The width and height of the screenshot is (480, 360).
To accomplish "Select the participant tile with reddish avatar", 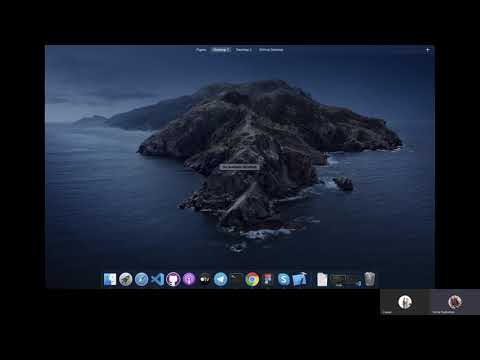I will pos(455,302).
